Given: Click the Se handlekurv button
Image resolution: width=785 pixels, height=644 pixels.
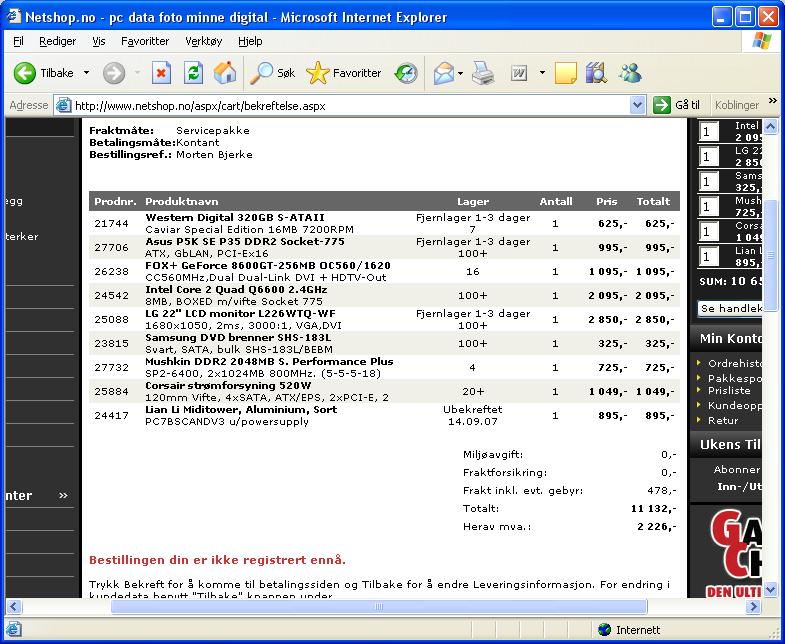Looking at the screenshot, I should 729,308.
